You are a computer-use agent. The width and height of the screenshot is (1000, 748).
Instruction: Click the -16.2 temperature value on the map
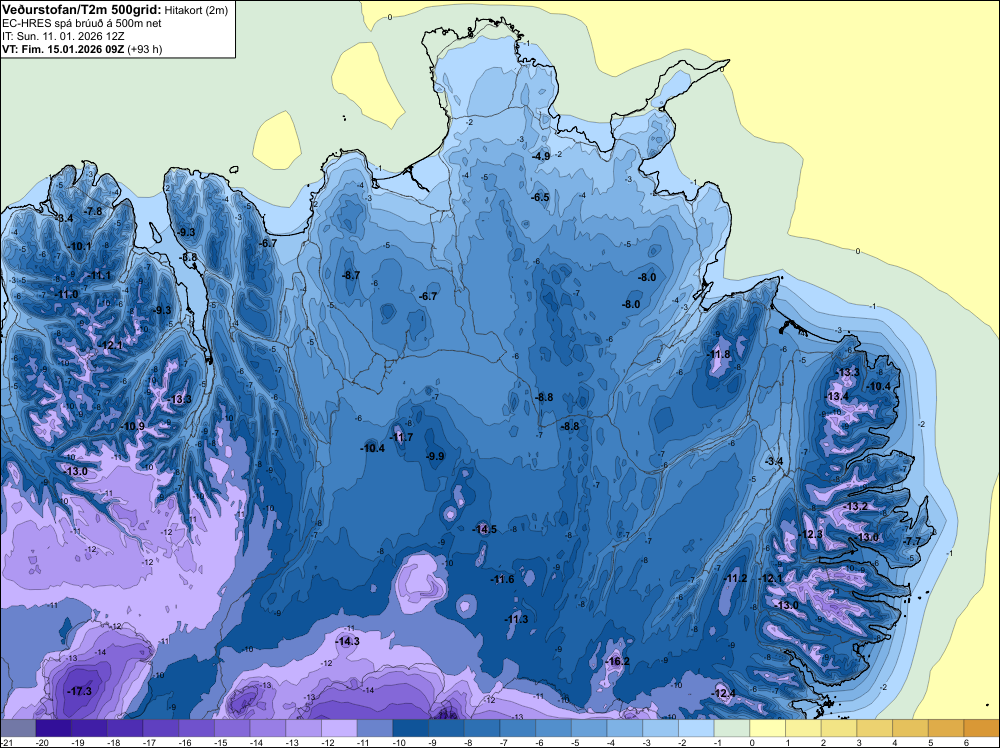click(618, 661)
